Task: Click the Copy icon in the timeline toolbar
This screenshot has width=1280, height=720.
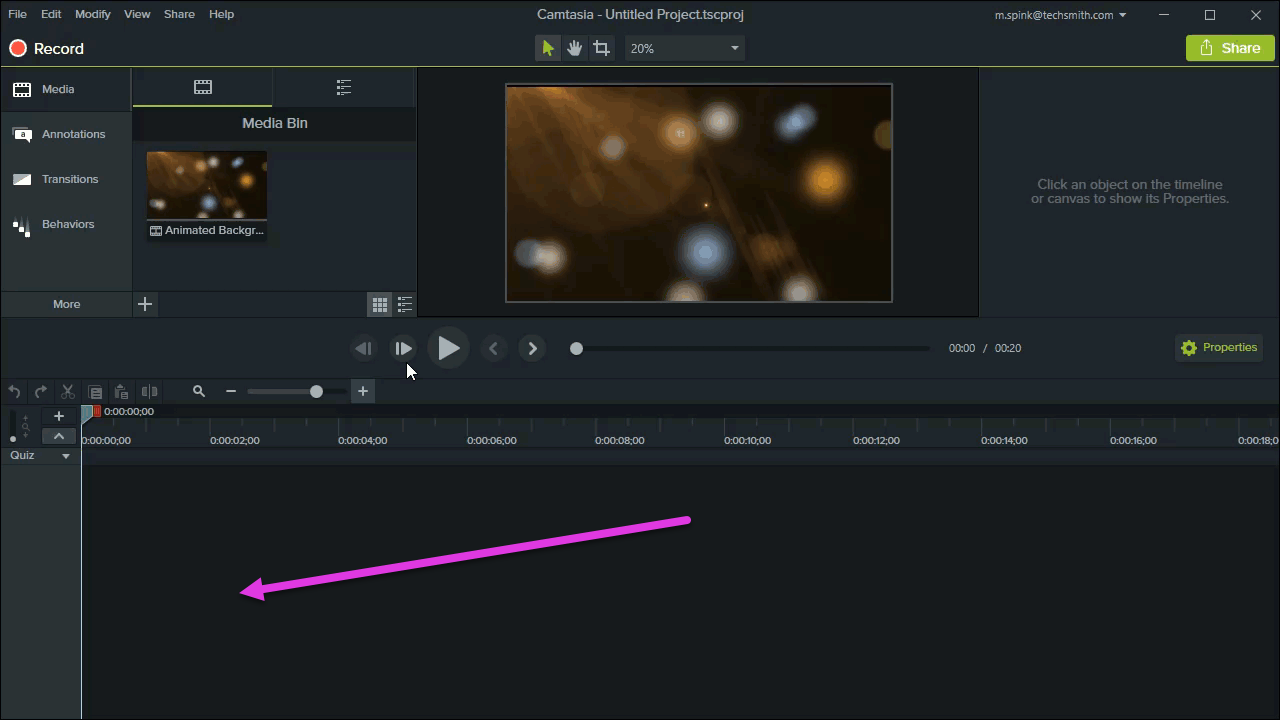Action: tap(95, 391)
